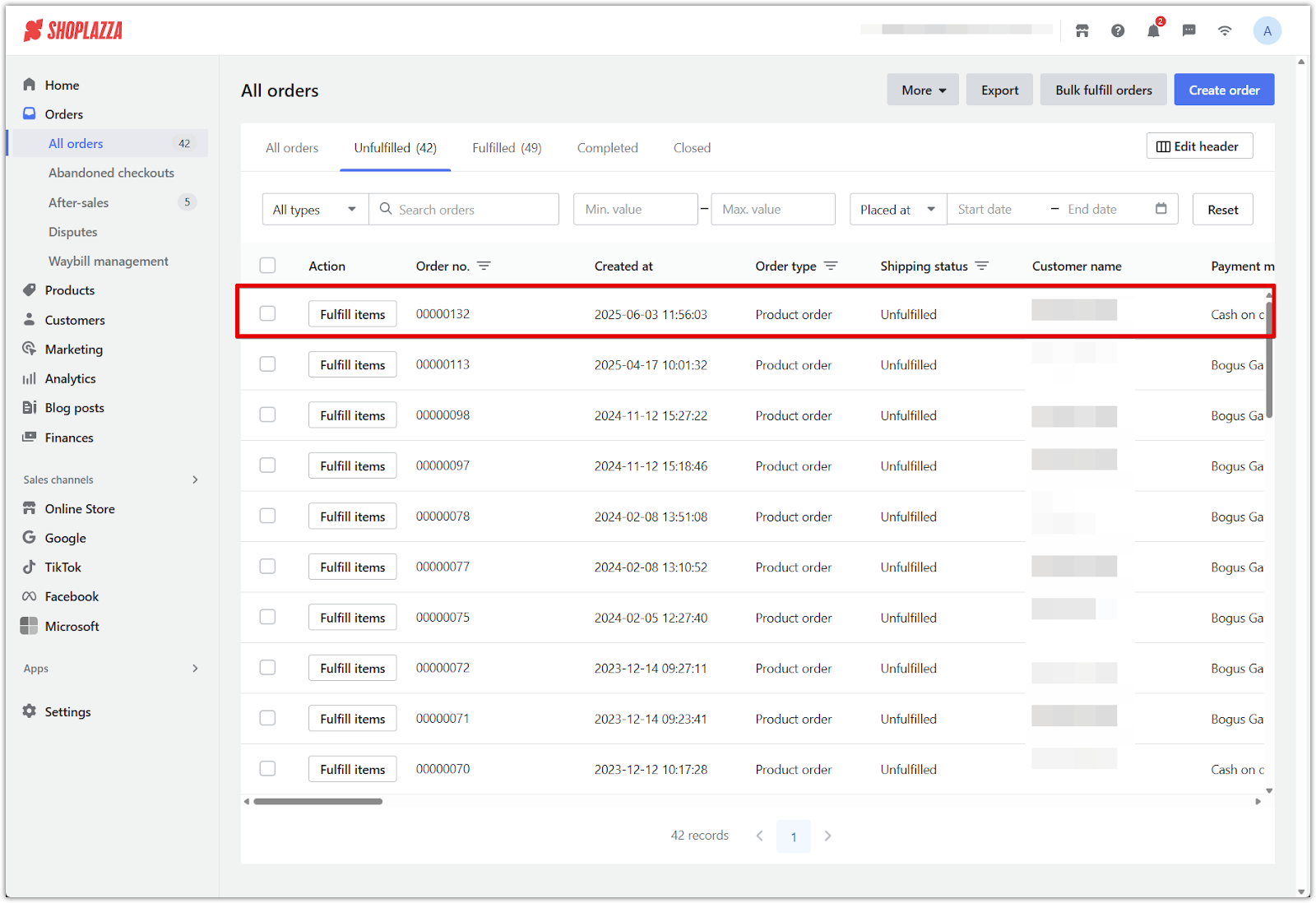Open Abandoned checkouts in sidebar

tap(111, 173)
